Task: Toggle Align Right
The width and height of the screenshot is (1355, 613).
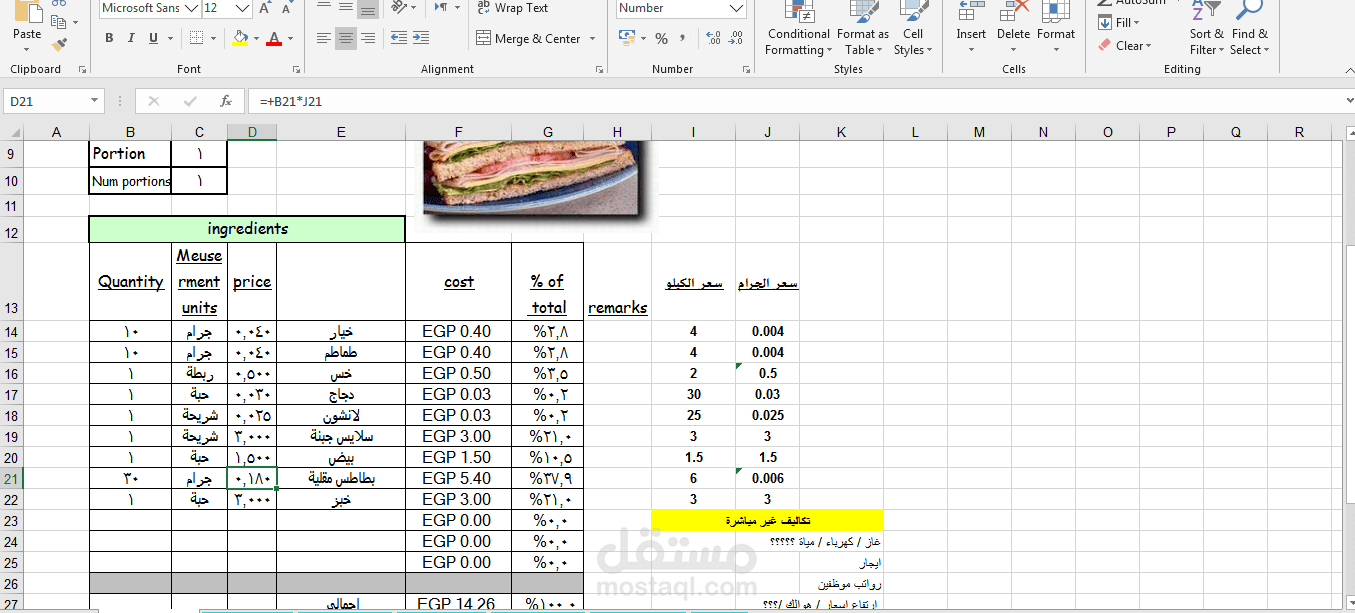Action: point(368,38)
